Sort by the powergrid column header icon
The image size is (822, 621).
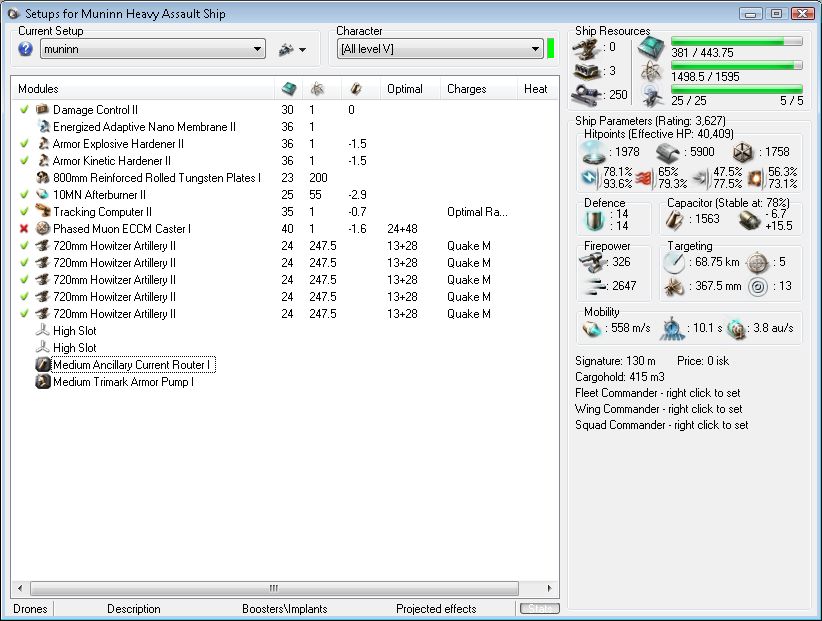tap(317, 89)
